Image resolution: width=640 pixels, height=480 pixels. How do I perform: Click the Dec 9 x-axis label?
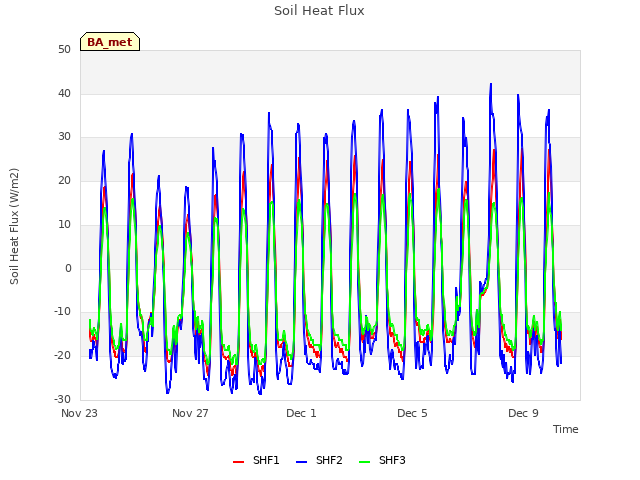click(523, 413)
